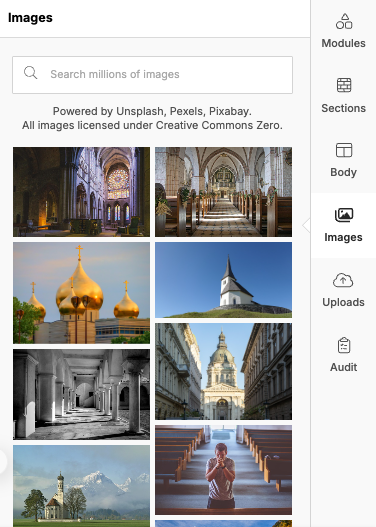Pick the basilica dome between buildings image
The height and width of the screenshot is (527, 376).
[x=223, y=371]
